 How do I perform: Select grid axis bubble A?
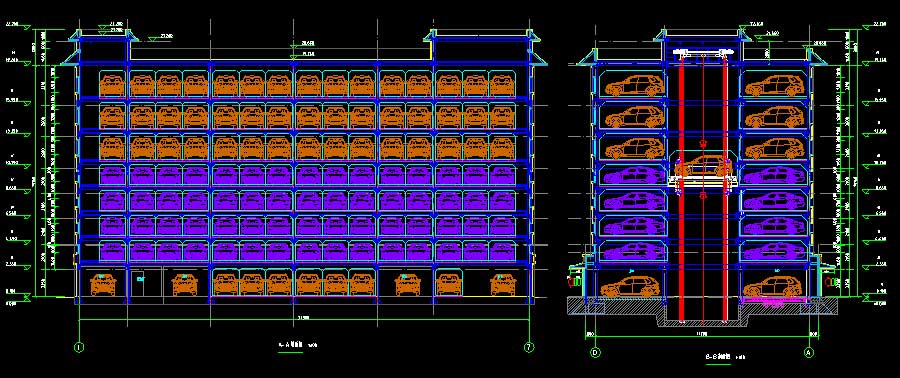point(809,352)
